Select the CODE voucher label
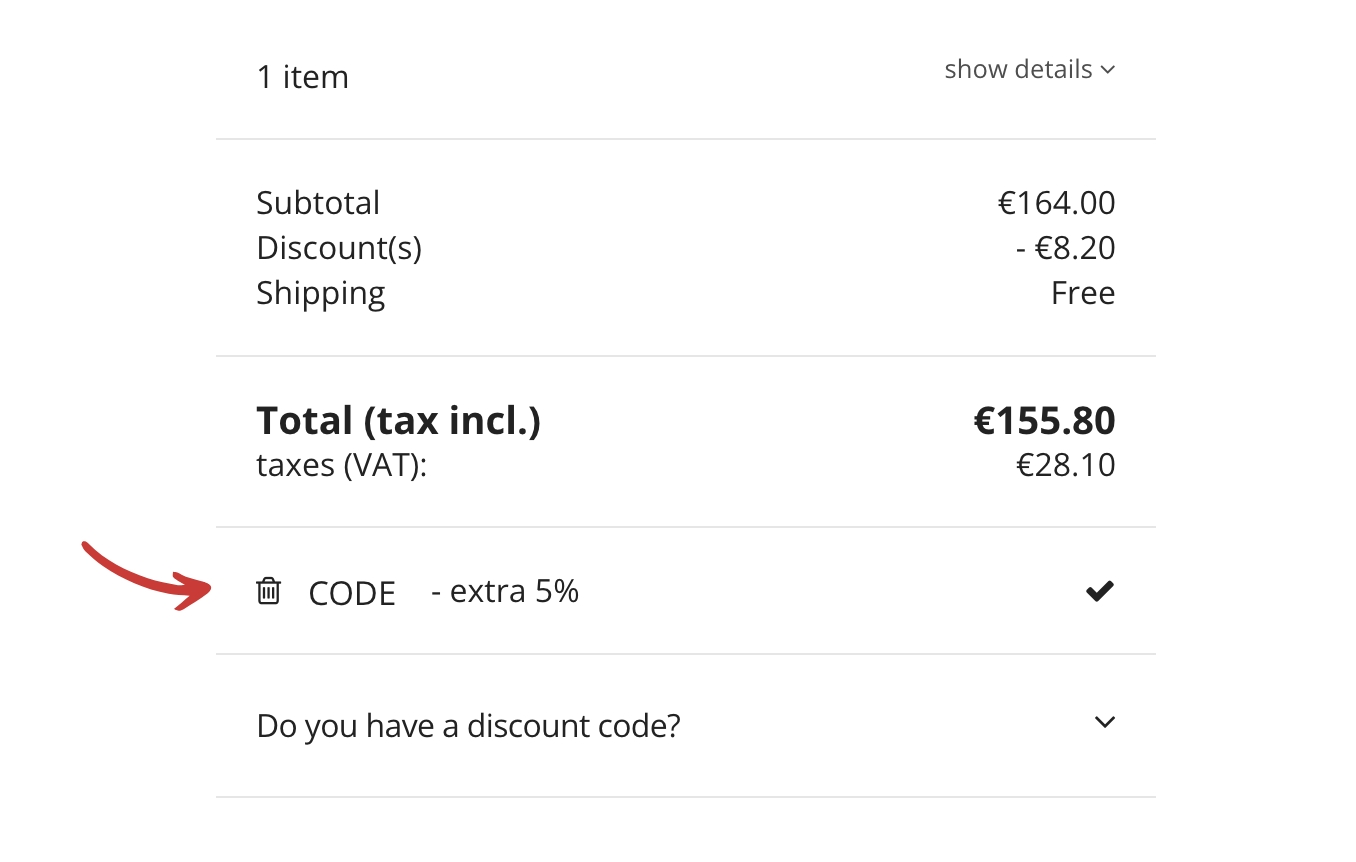 352,594
